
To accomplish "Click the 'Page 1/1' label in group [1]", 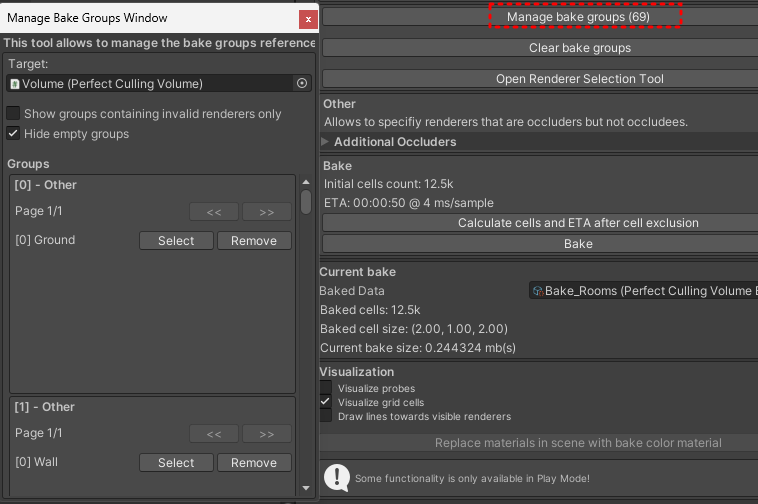I will (39, 433).
